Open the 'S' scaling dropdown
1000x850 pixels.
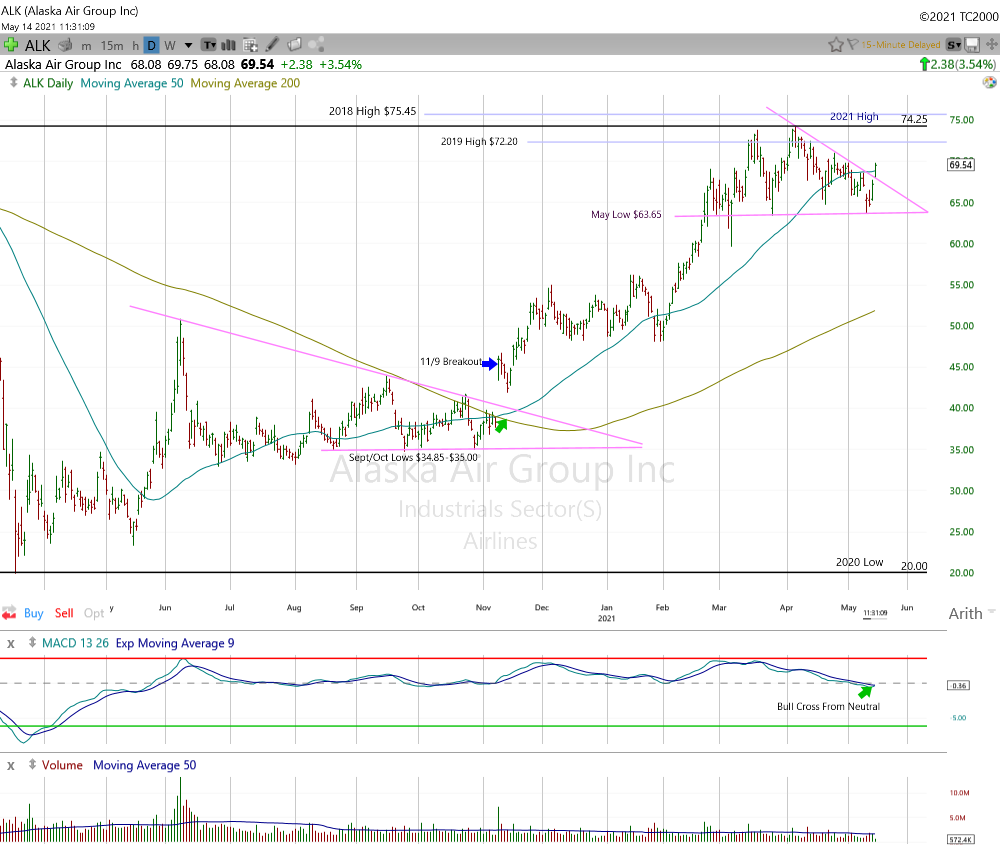[953, 45]
